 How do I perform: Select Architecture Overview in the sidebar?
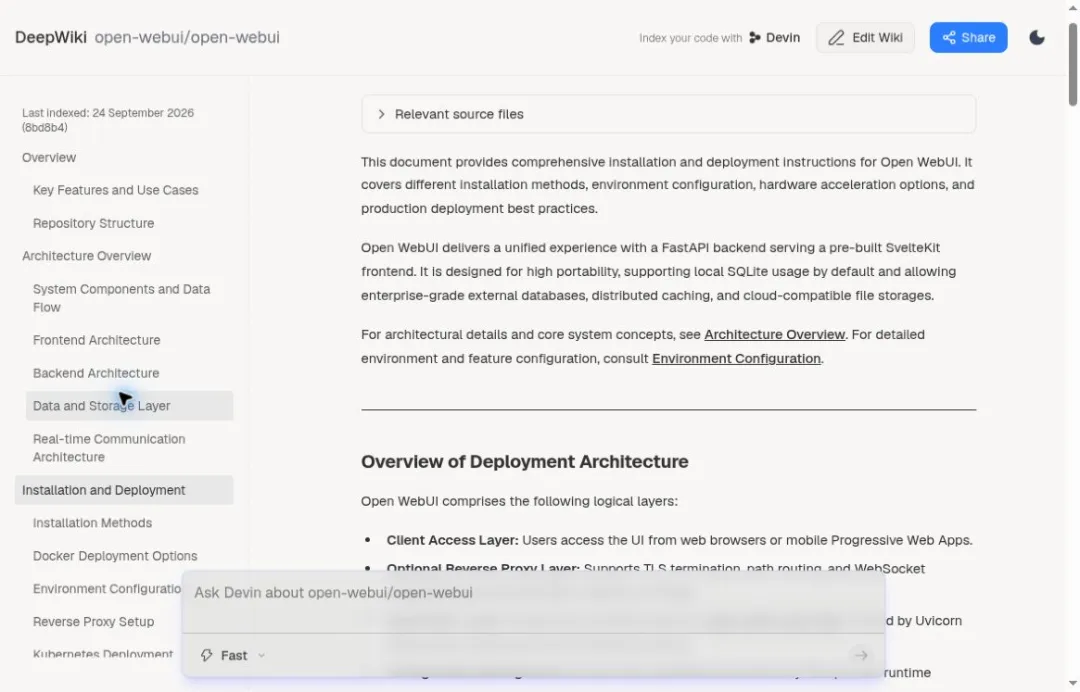click(87, 256)
